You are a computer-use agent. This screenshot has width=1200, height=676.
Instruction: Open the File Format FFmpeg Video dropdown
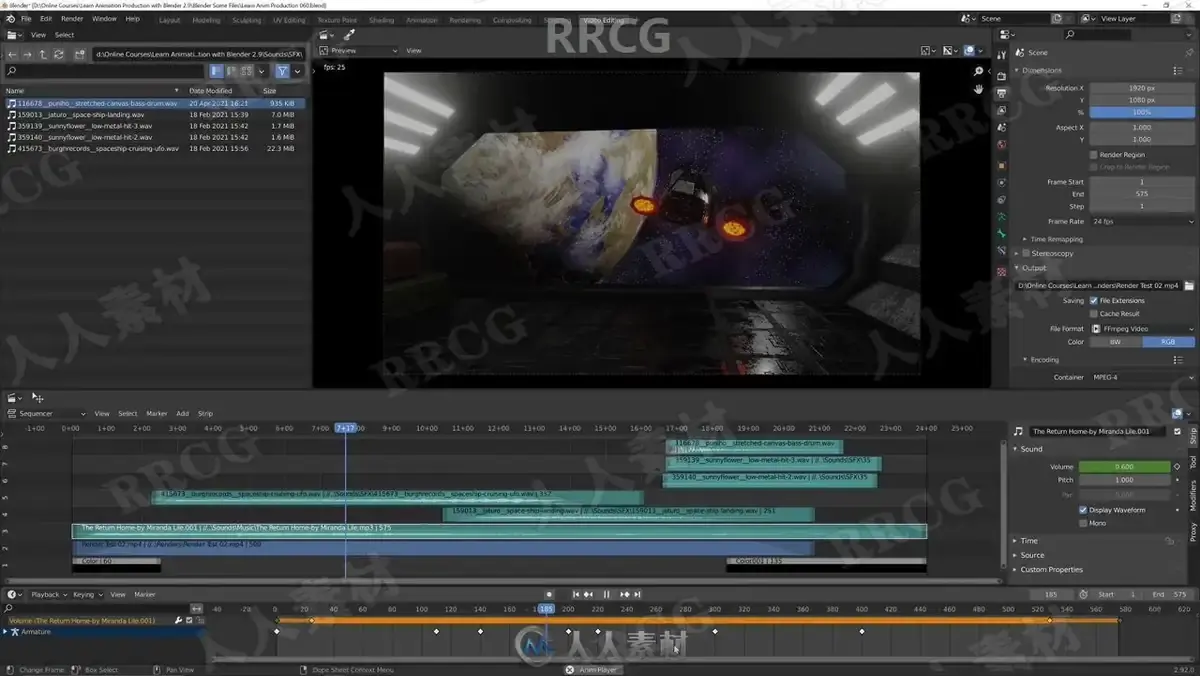pyautogui.click(x=1142, y=328)
